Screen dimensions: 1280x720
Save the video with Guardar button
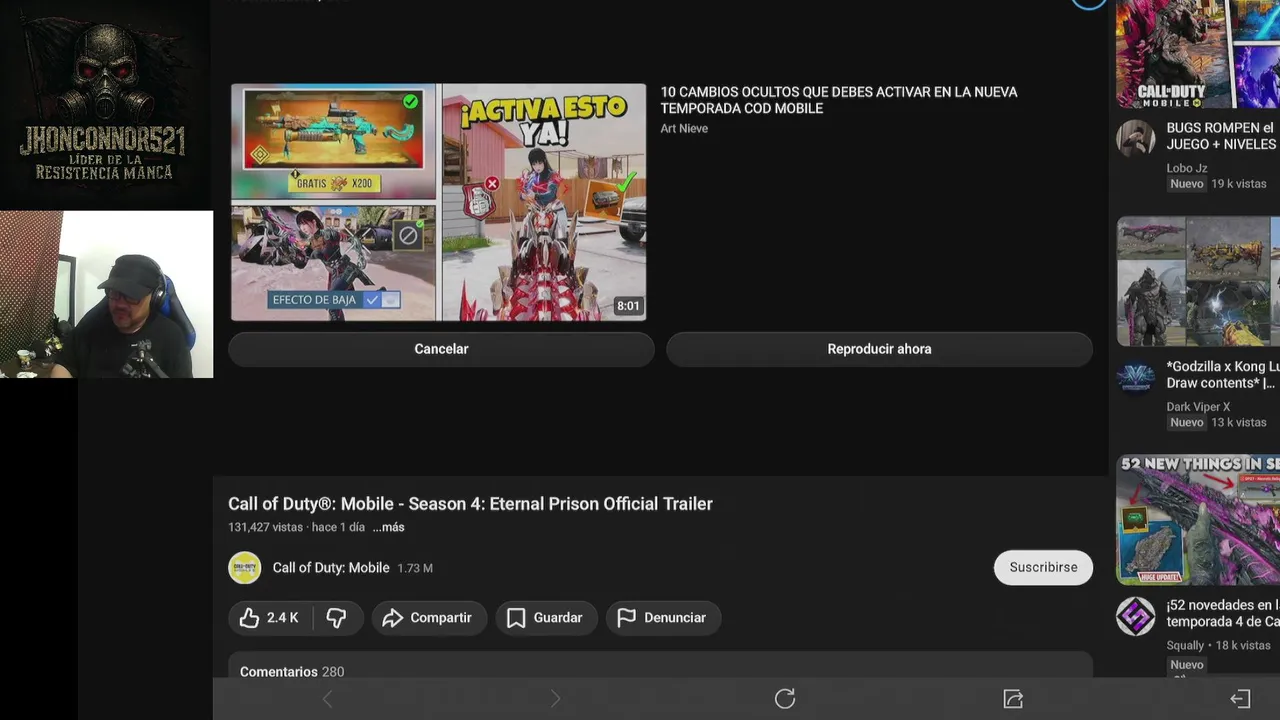pyautogui.click(x=545, y=618)
